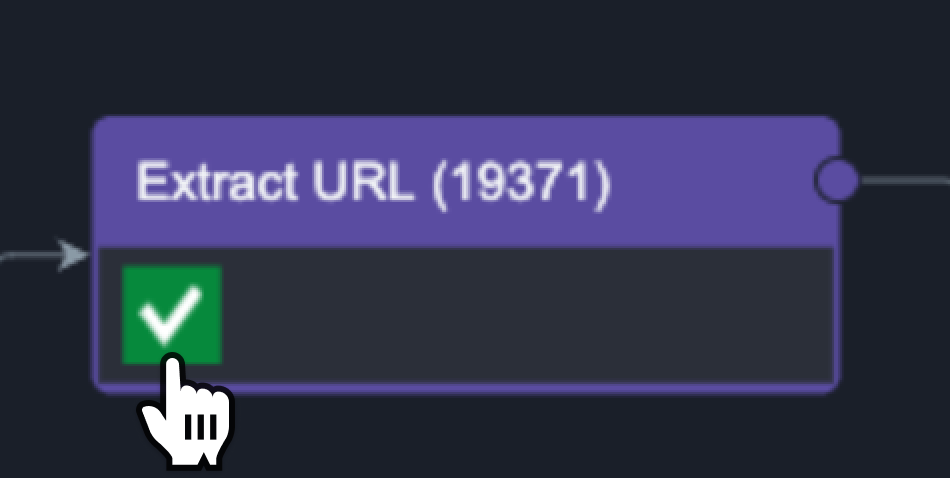Click the node ID number 19371
Viewport: 950px width, 479px height.
520,182
